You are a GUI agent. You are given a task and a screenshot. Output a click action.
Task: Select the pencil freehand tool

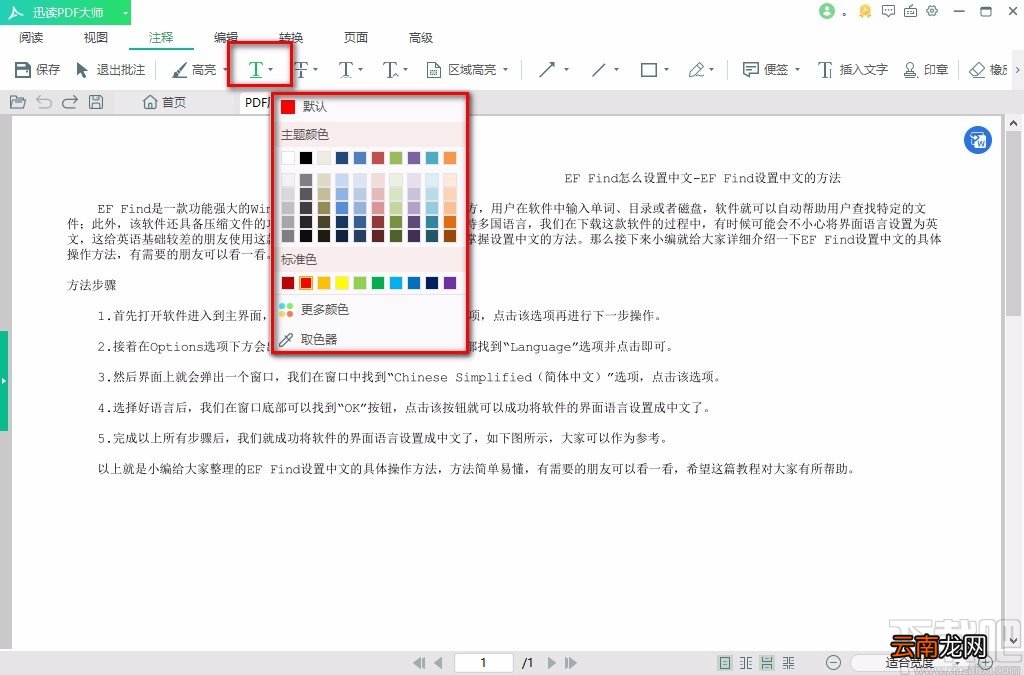(x=696, y=69)
